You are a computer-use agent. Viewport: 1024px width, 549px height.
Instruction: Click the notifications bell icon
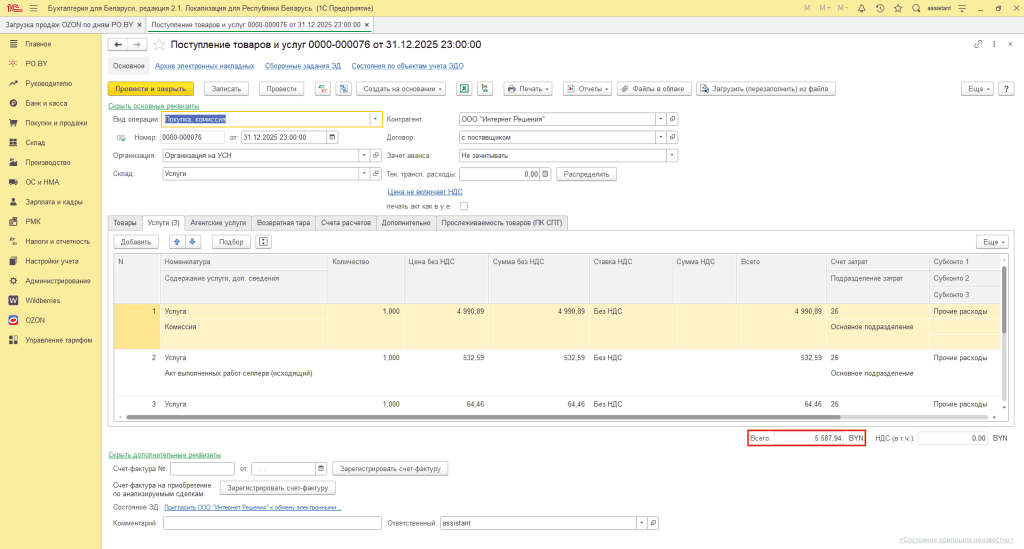(861, 8)
